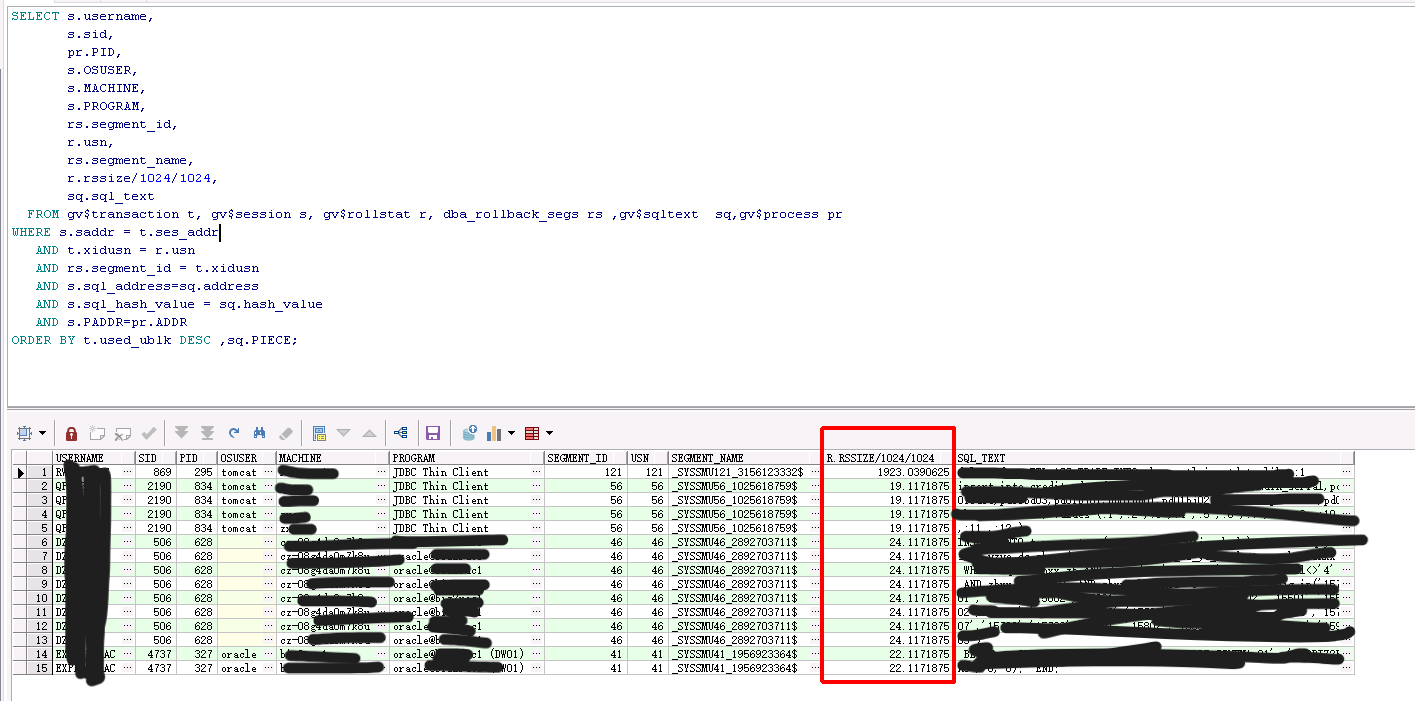The width and height of the screenshot is (1415, 701).
Task: Select row number 8 in the grid
Action: tap(39, 570)
